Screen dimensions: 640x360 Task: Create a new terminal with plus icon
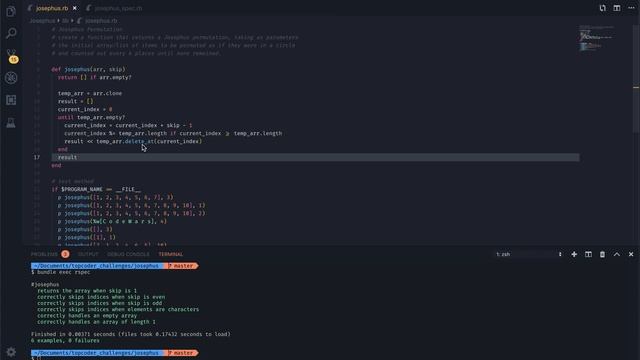pyautogui.click(x=574, y=254)
